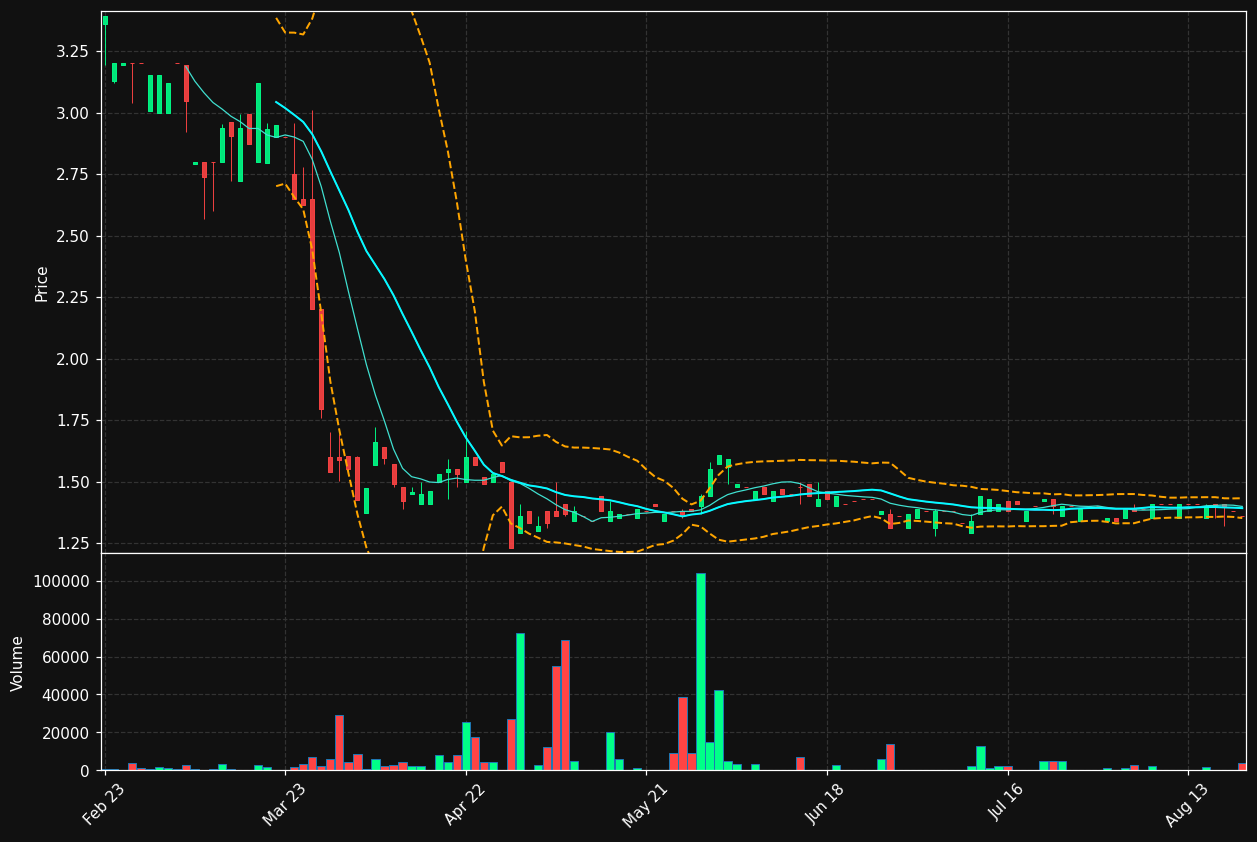Click the 3.25 price tick label
This screenshot has width=1257, height=842.
point(72,52)
